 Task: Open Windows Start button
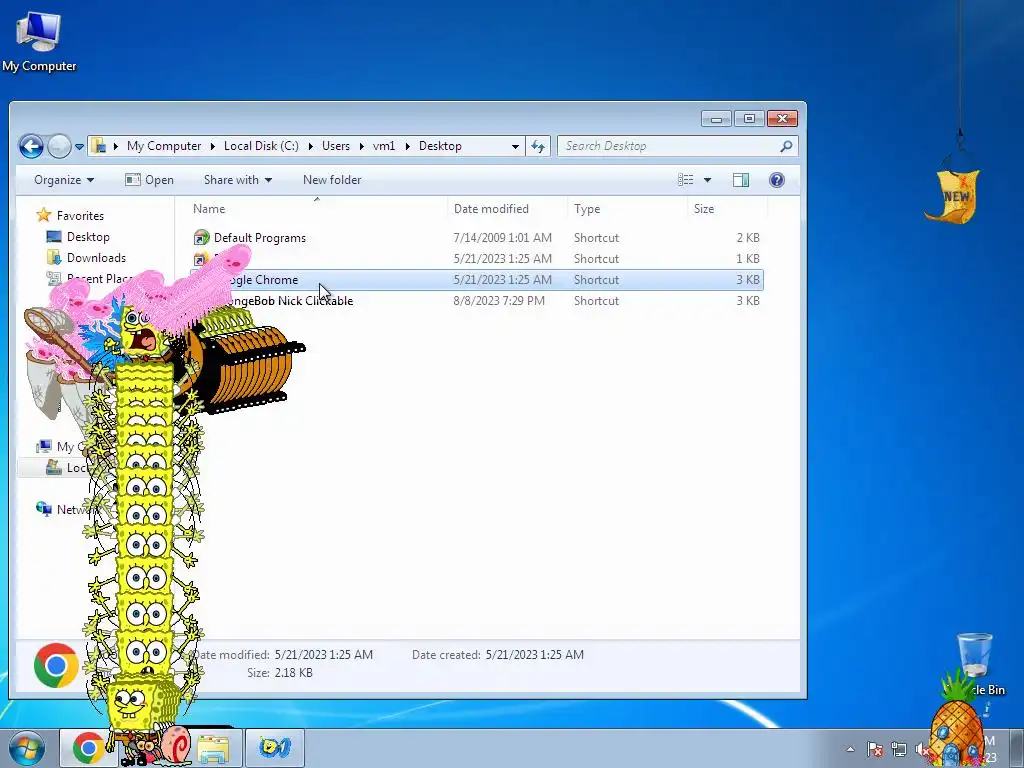click(27, 748)
